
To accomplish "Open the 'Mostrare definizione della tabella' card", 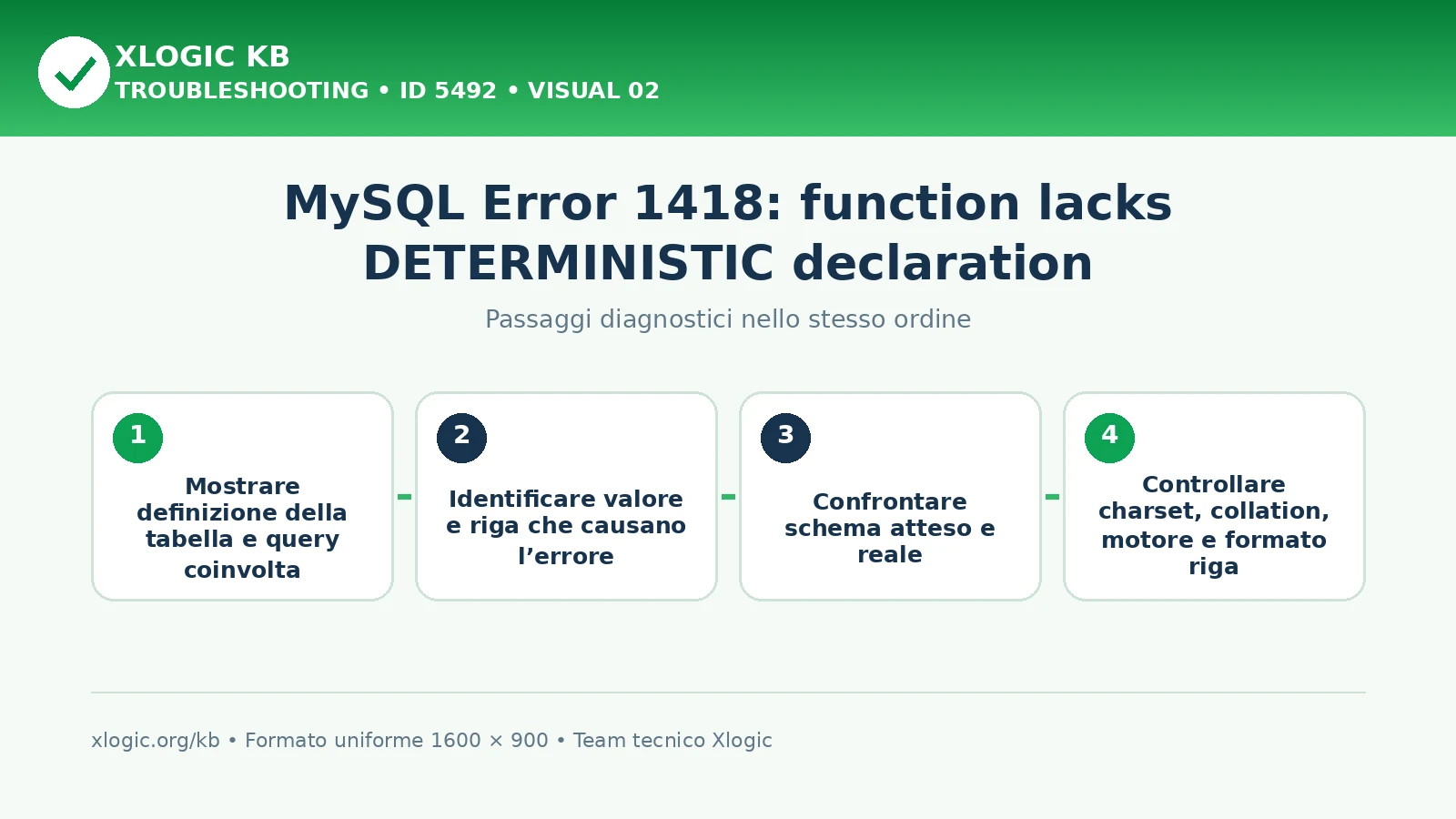I will point(243,497).
